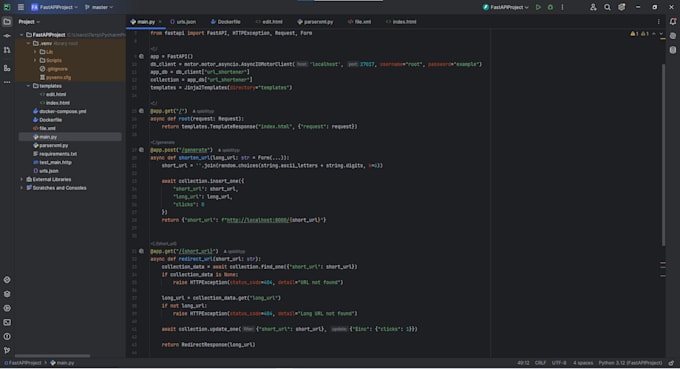
Task: Expand the Lib folder
Action: 36,52
